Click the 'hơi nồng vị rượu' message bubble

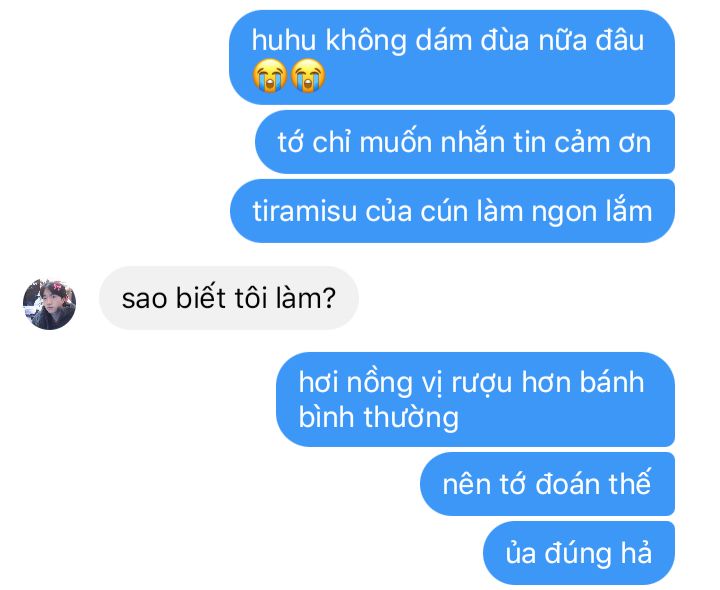point(475,399)
